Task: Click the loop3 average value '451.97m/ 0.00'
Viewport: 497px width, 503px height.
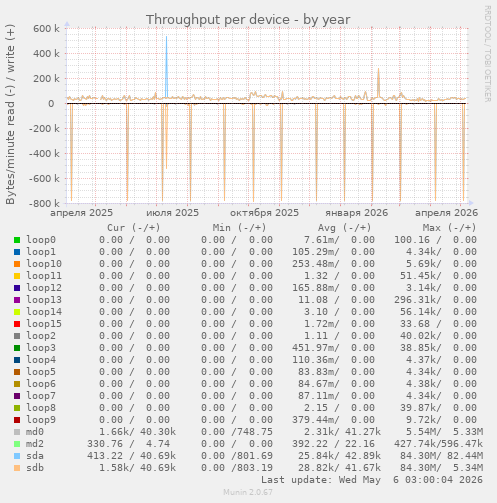Action: (333, 348)
